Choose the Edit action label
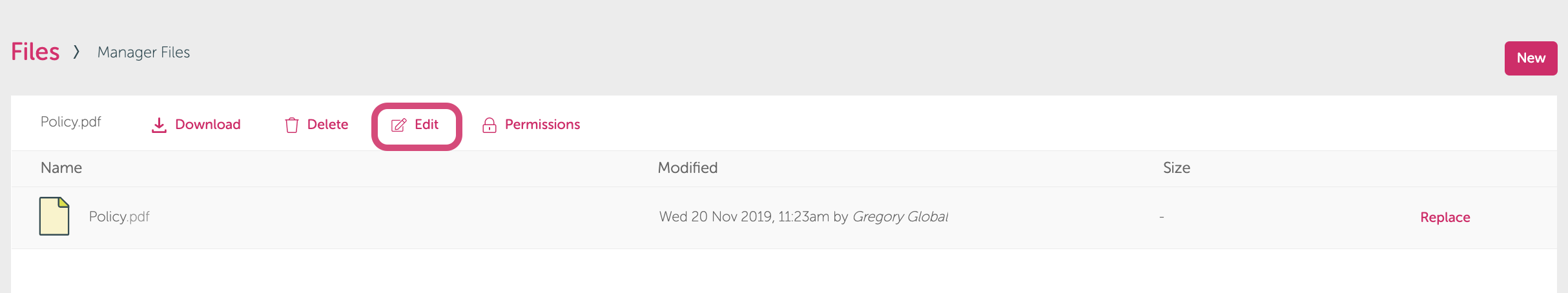This screenshot has height=293, width=1568. coord(426,125)
